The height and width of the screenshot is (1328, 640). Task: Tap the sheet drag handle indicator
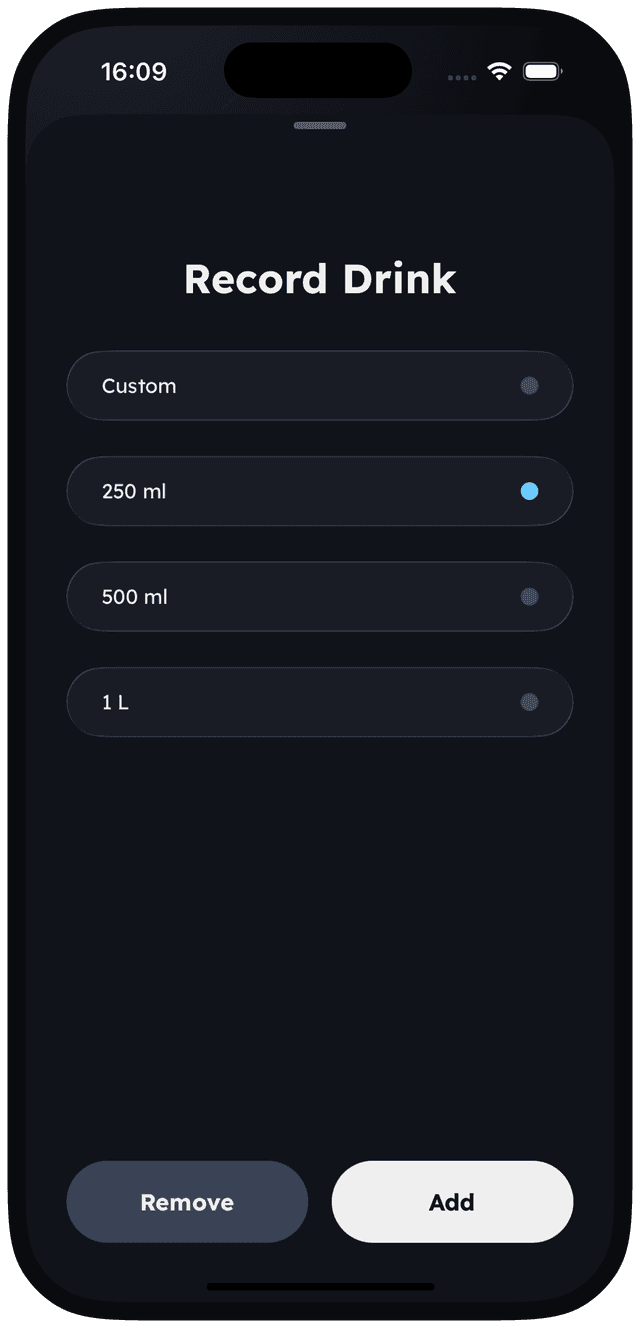[320, 127]
